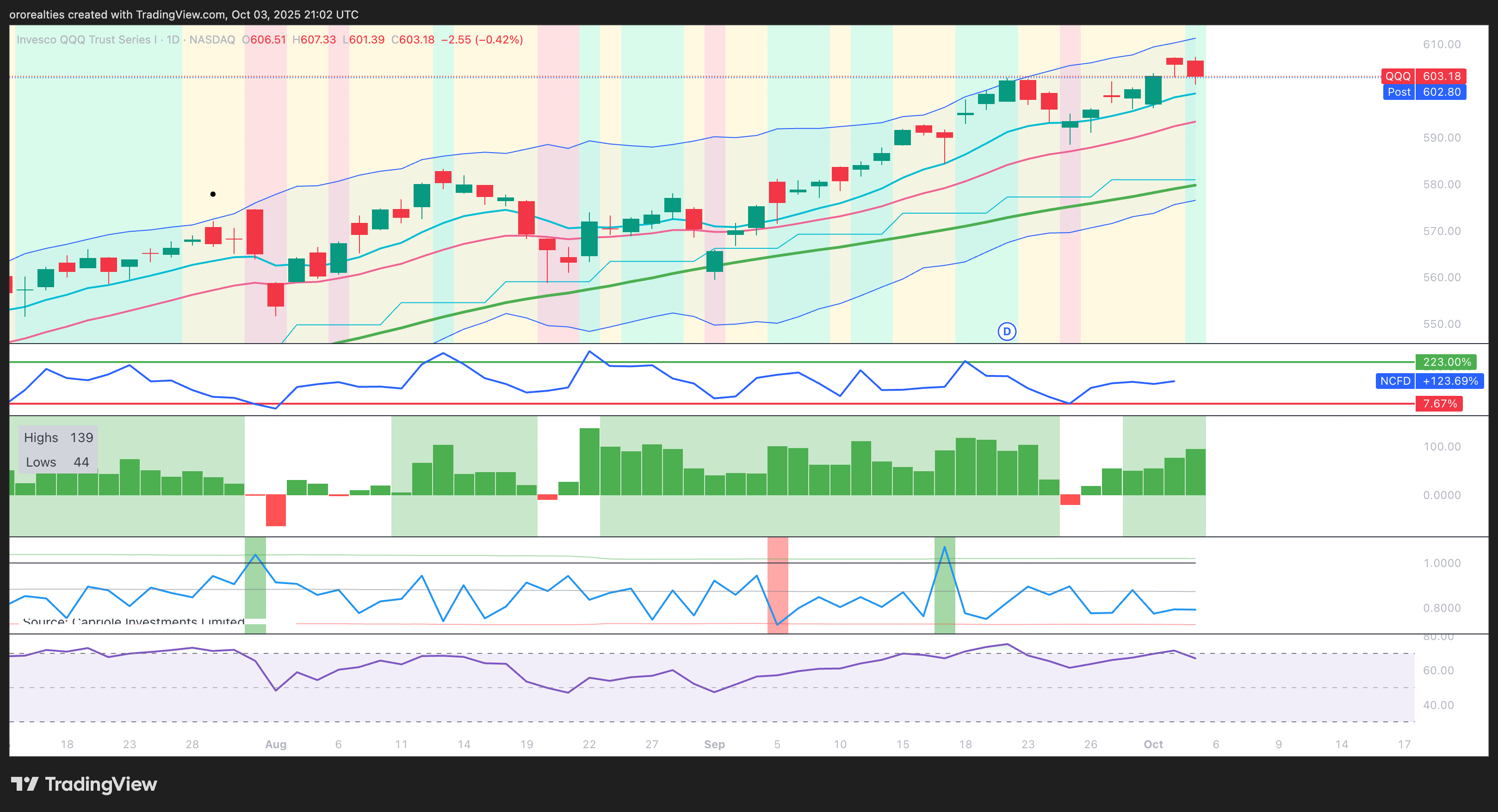
Task: Click the red highlighted bar near Sep 5
Action: (778, 584)
